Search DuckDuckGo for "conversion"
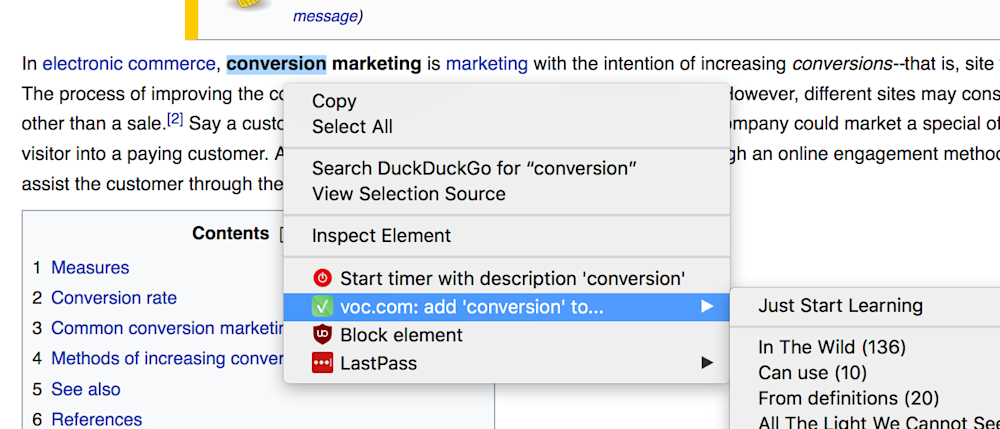 point(474,168)
